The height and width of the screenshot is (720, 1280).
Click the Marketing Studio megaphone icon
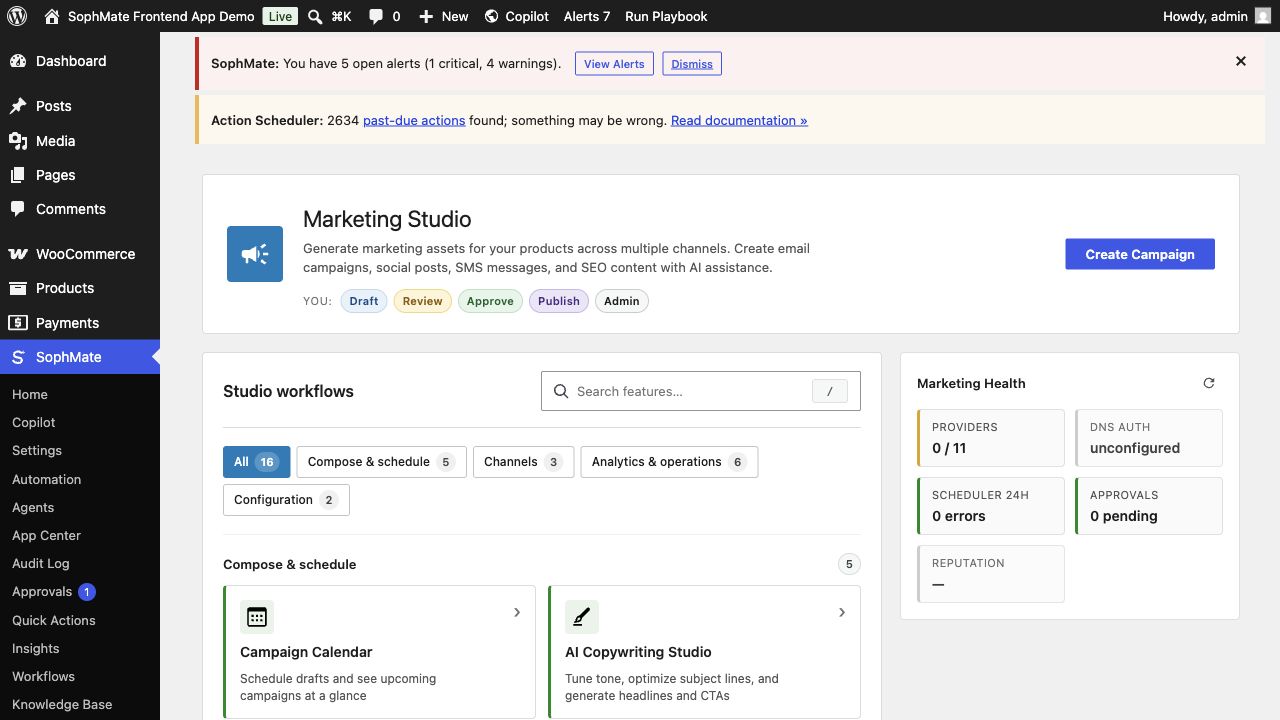coord(255,254)
